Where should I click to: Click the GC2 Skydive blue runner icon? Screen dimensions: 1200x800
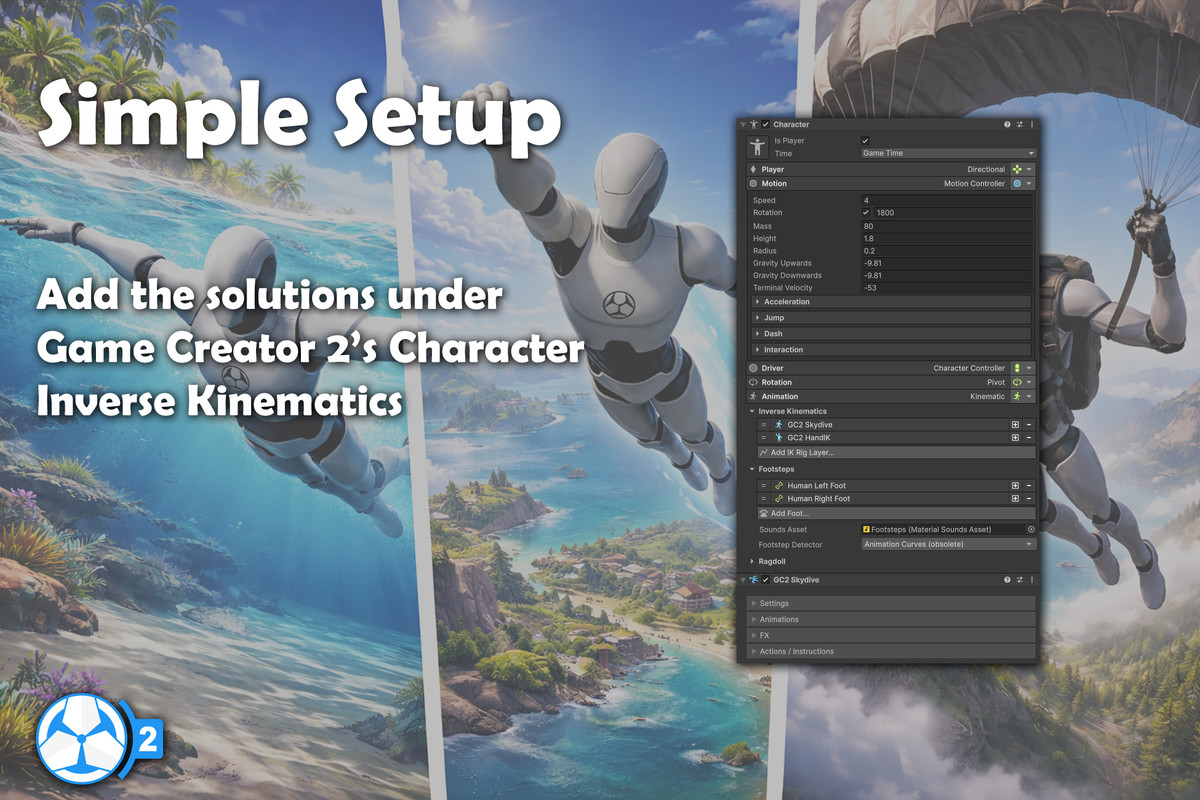tap(779, 424)
